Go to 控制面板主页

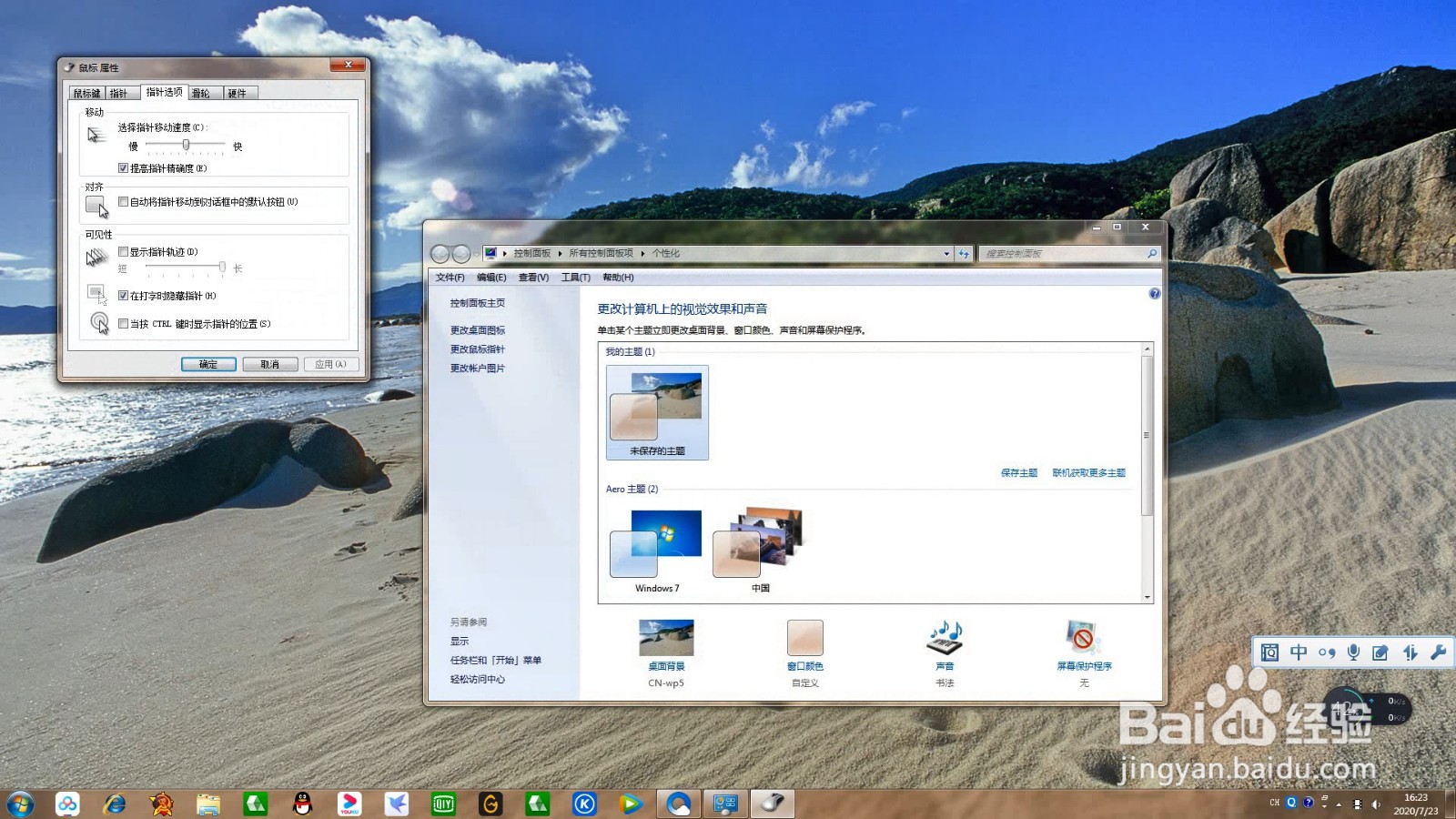click(x=478, y=303)
